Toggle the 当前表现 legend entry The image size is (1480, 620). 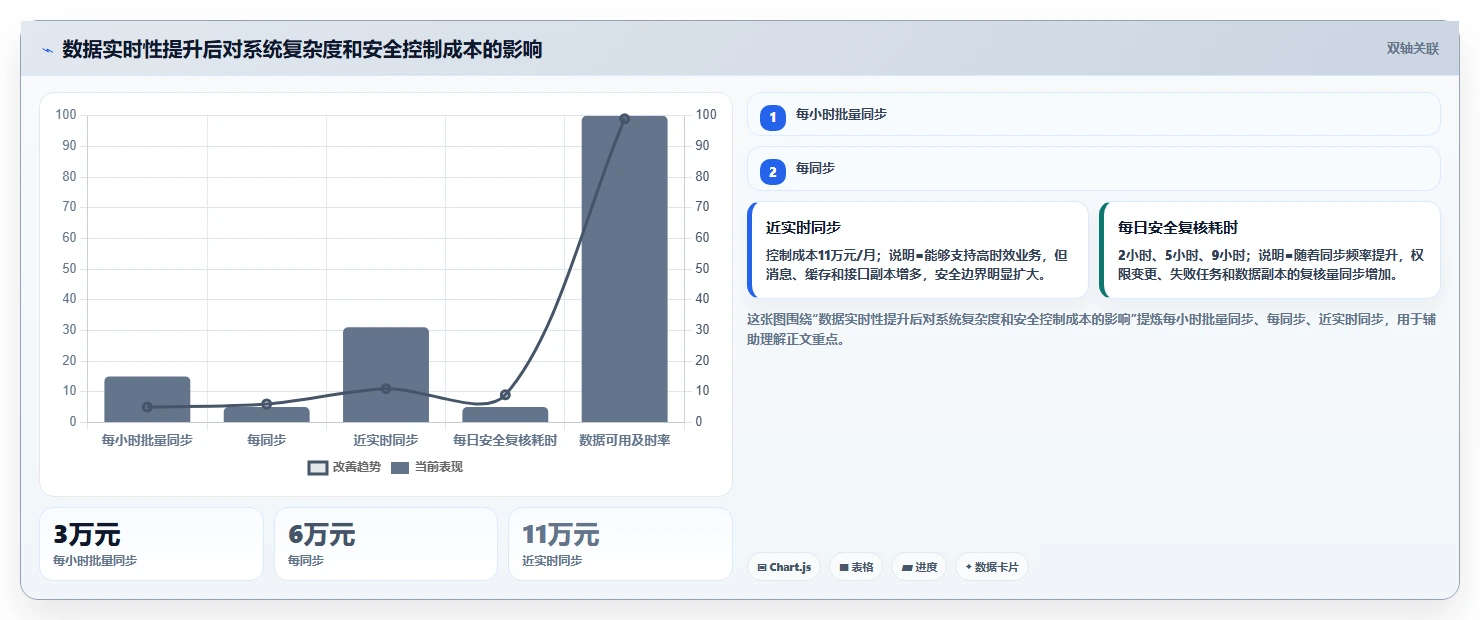pyautogui.click(x=427, y=467)
